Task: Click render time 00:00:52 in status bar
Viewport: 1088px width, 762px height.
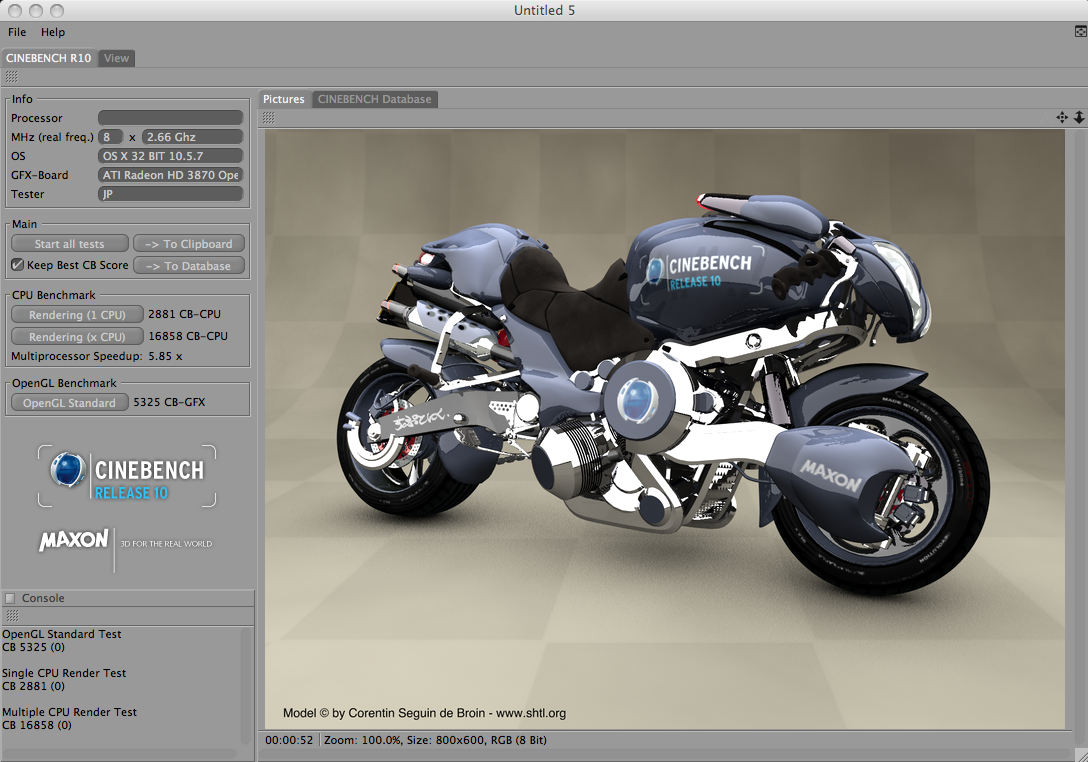Action: [x=289, y=740]
